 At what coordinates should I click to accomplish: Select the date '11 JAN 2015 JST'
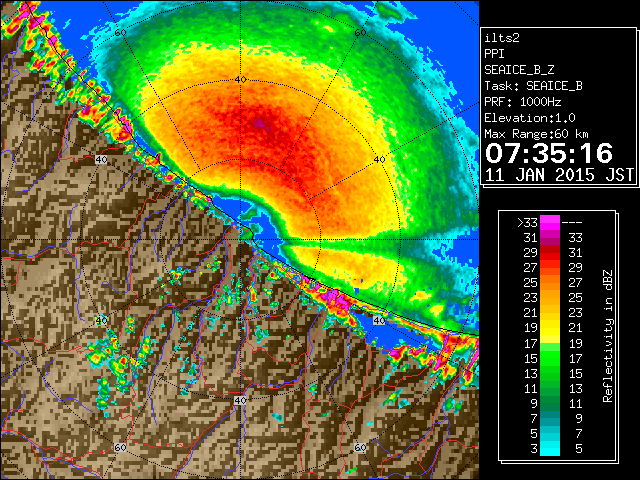pos(559,175)
